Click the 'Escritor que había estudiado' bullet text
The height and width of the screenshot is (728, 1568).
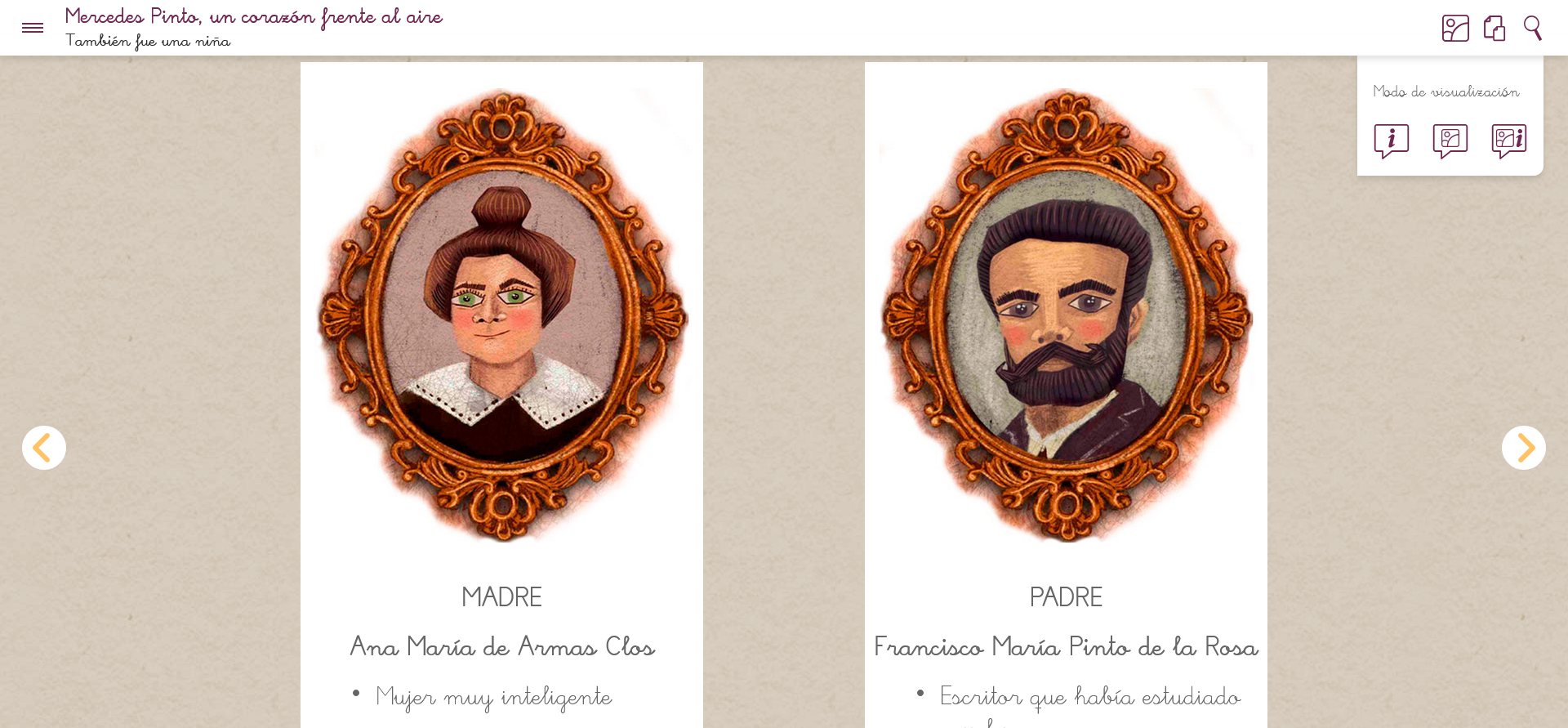pos(1090,697)
